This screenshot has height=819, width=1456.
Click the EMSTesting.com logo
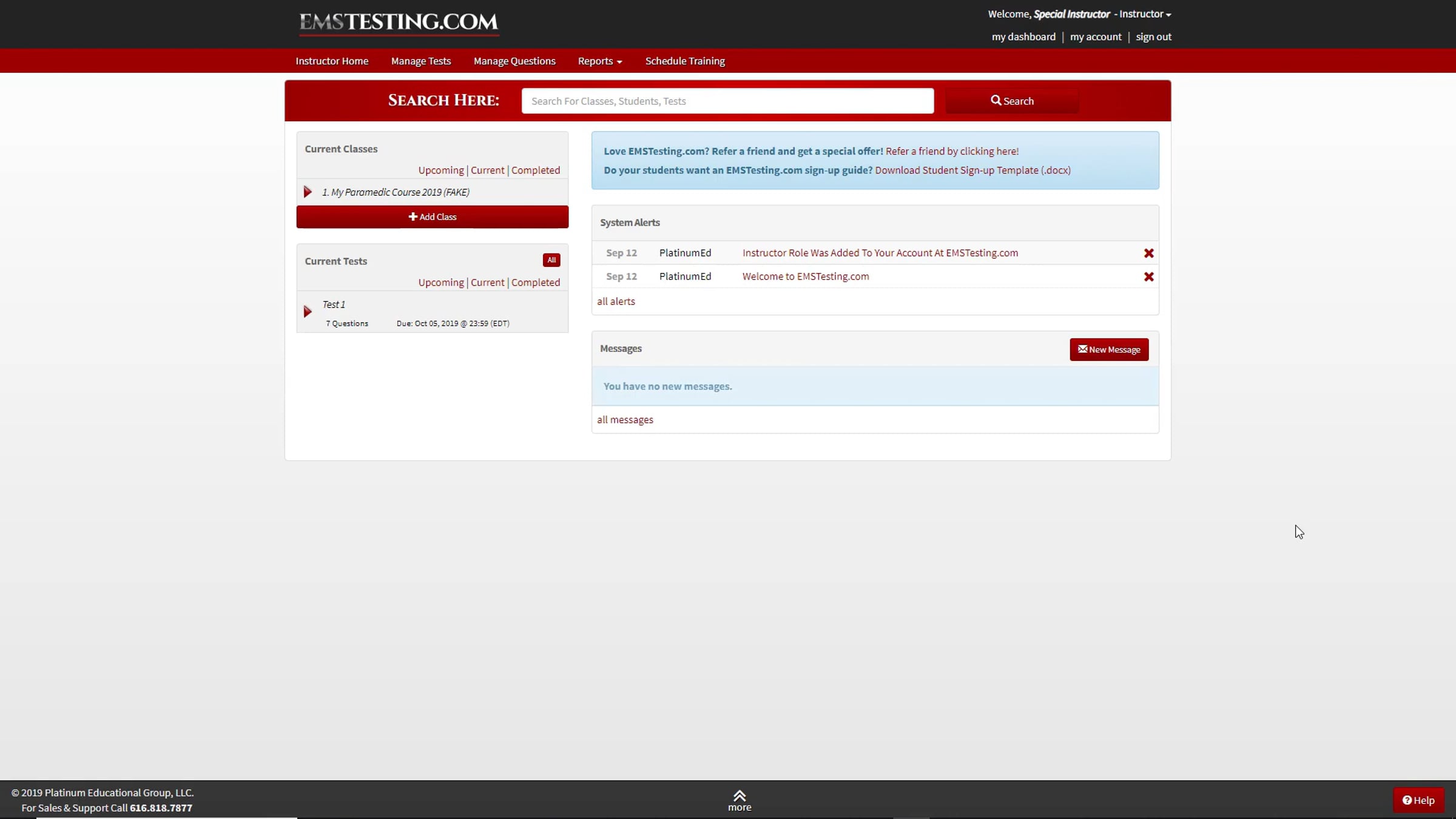click(x=399, y=23)
